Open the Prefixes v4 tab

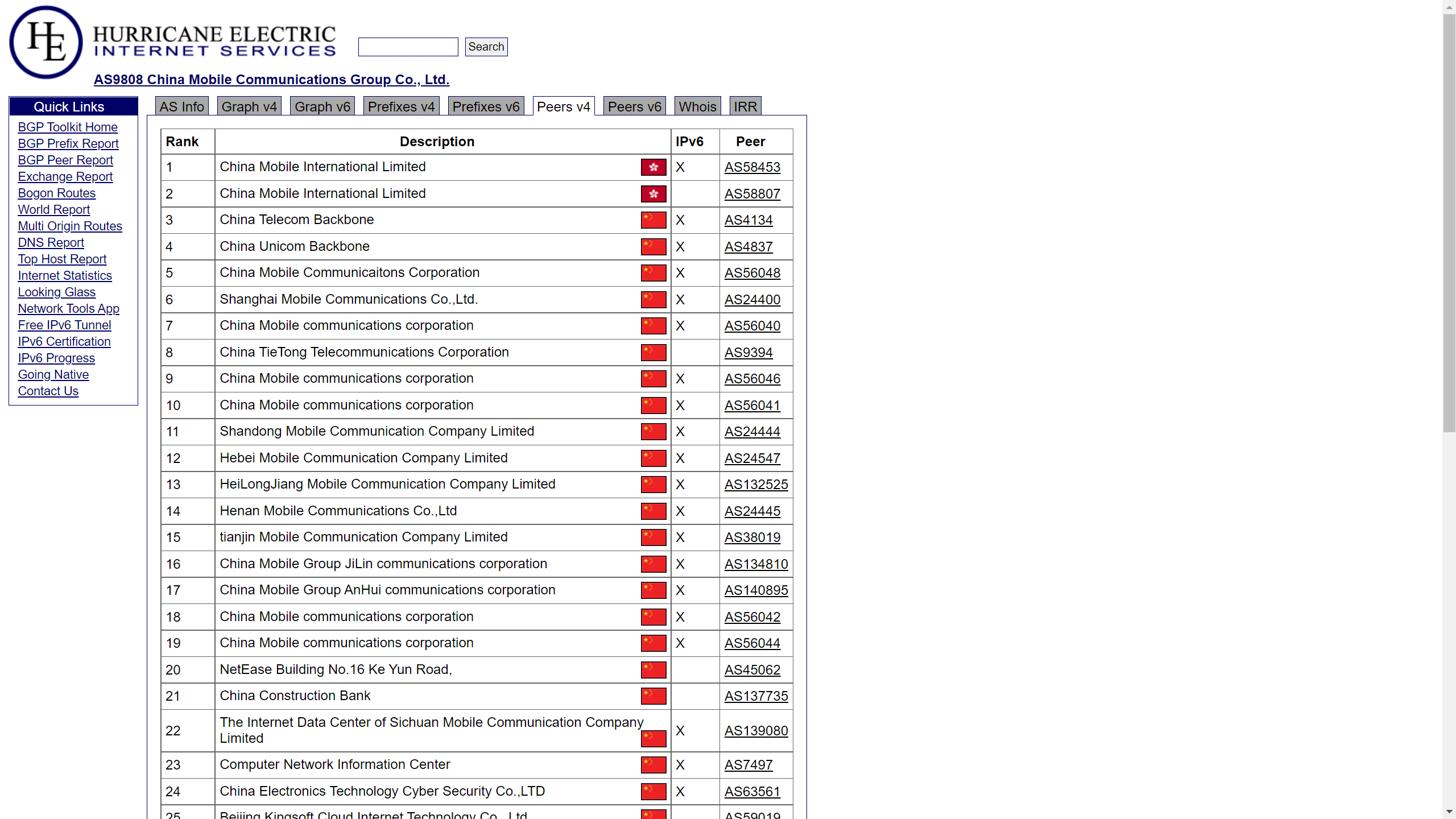(x=401, y=107)
